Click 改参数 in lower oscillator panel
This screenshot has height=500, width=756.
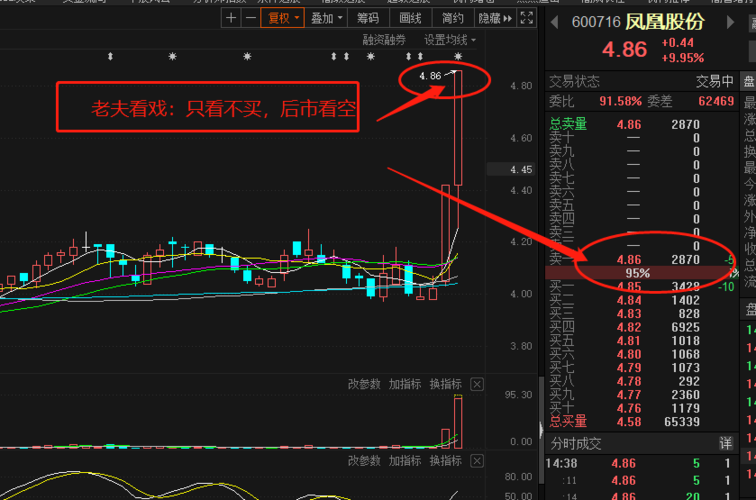tap(364, 461)
